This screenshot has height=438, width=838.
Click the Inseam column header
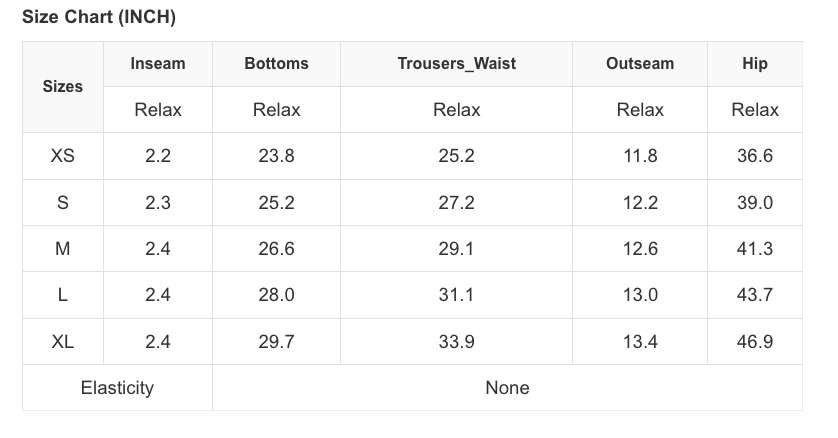(x=158, y=64)
